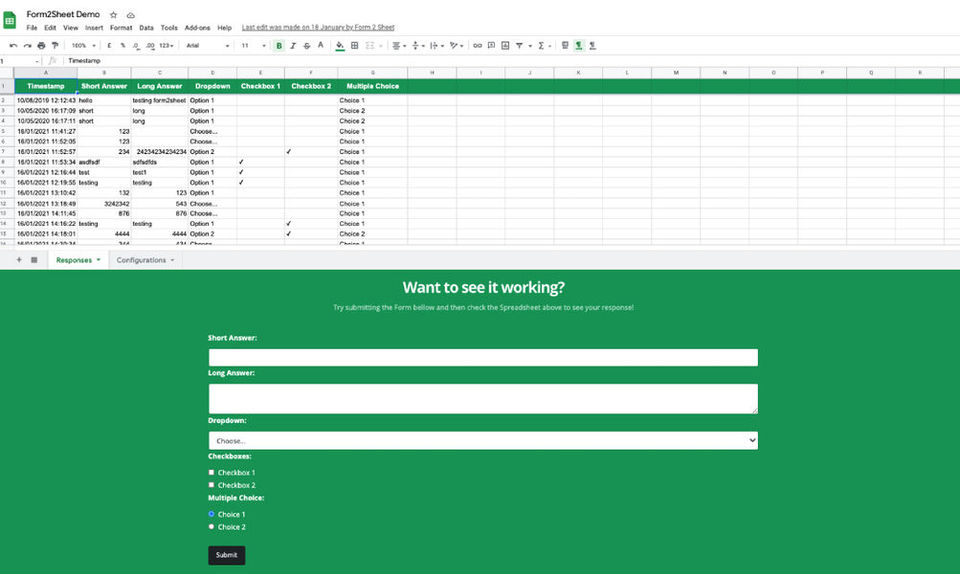Focus the Long Answer text area
This screenshot has height=574, width=960.
483,398
